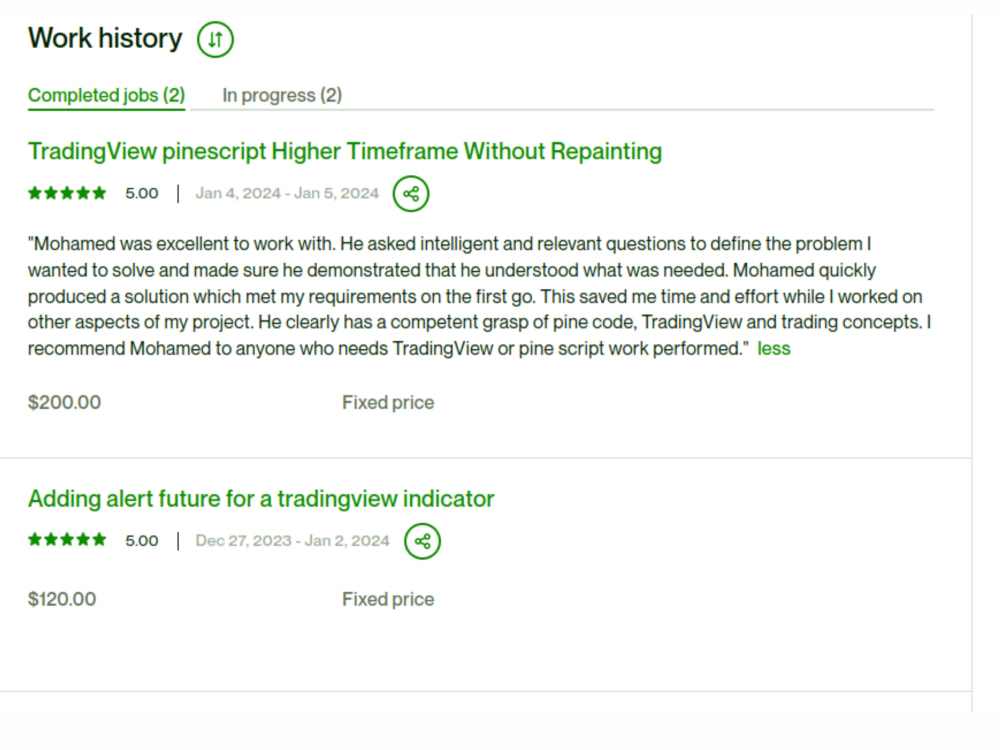Click the share icon for the alert indicator job

421,540
